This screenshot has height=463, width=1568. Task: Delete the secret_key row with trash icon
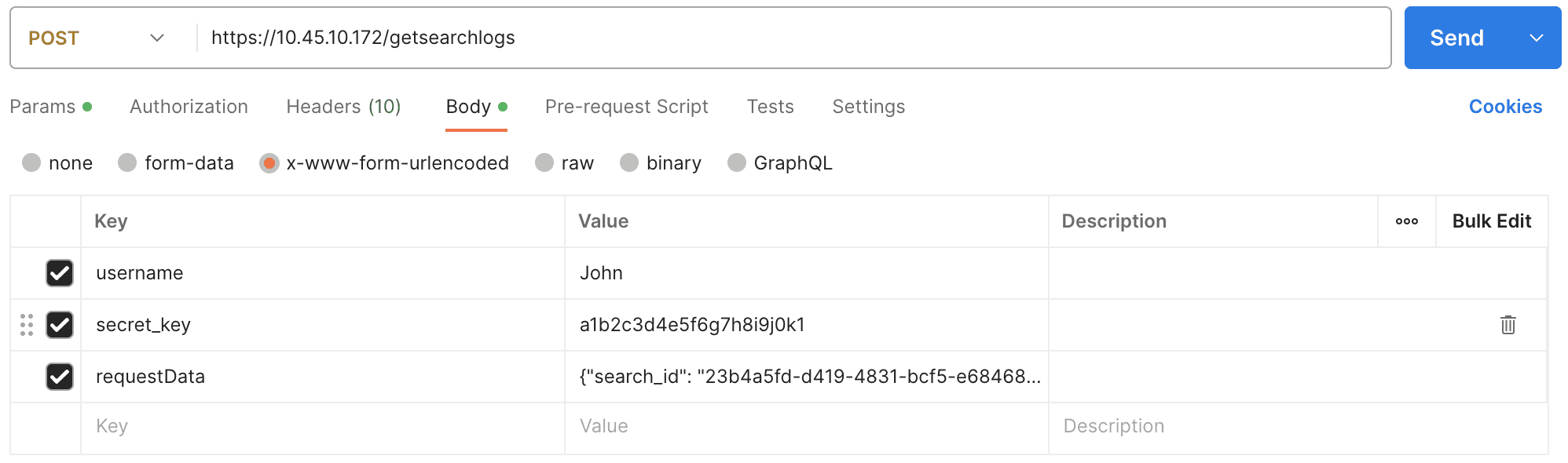(1508, 325)
